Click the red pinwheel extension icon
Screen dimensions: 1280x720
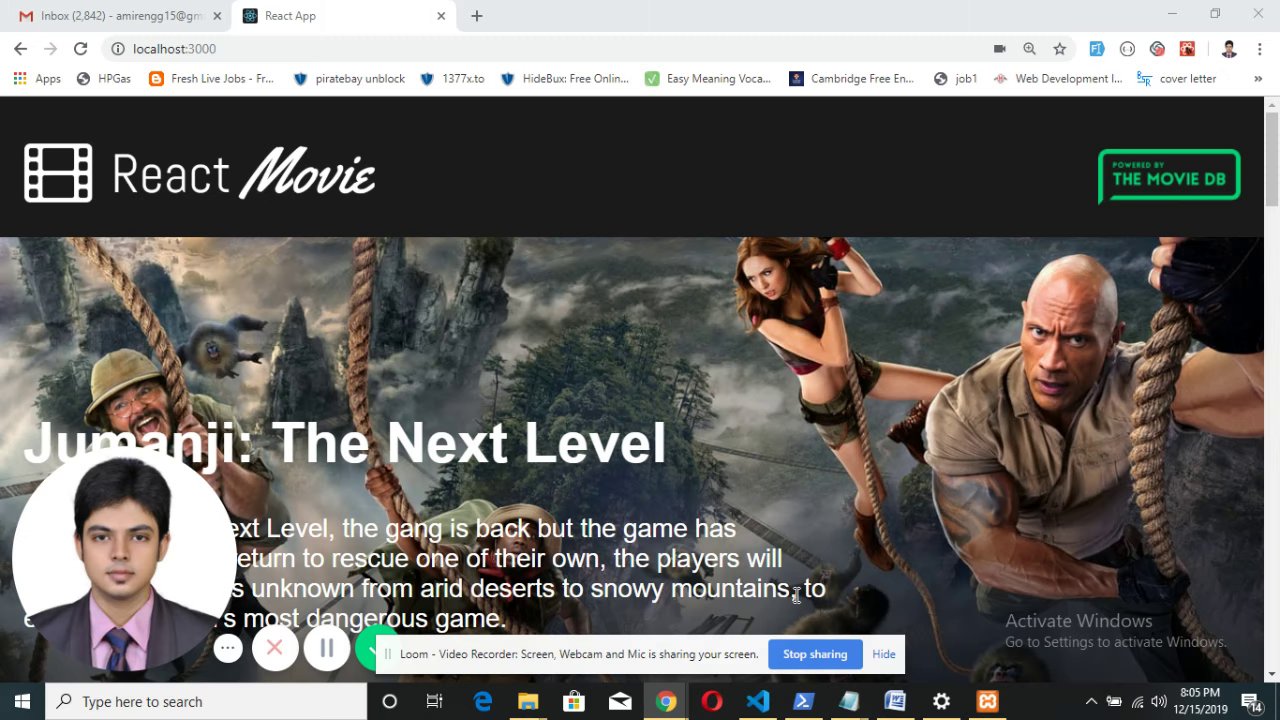(1157, 48)
